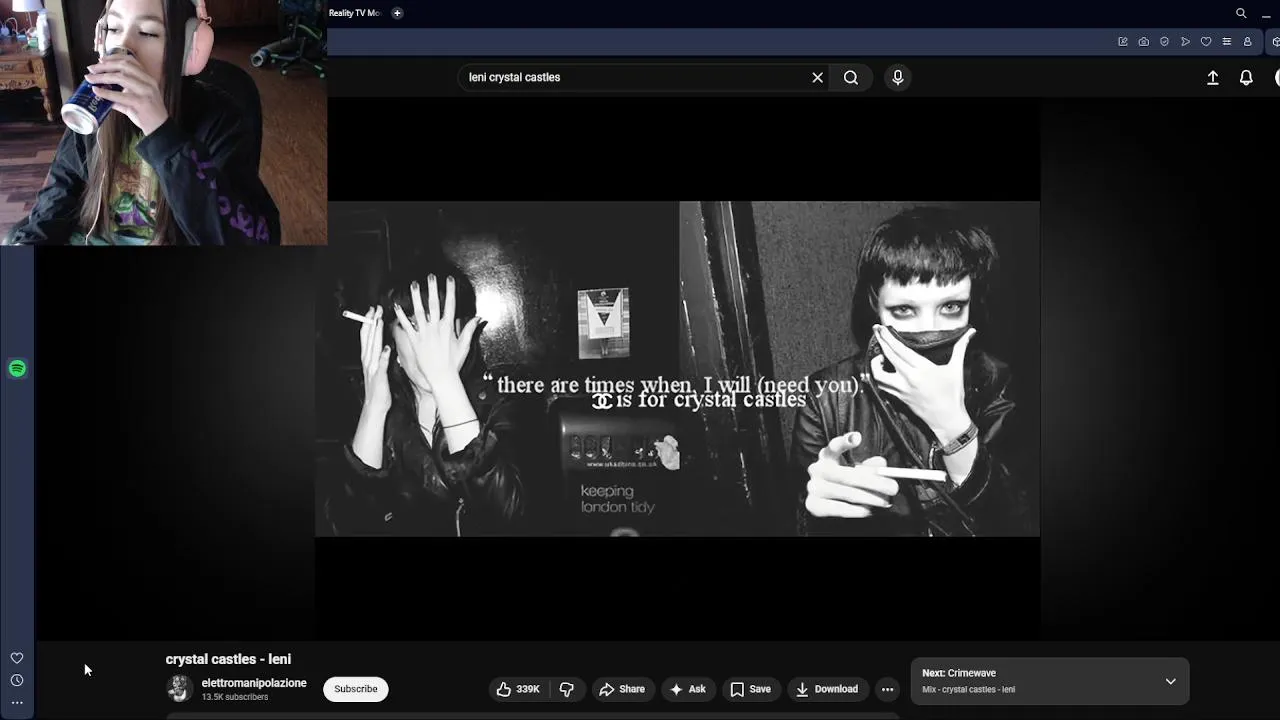Open tab search magnifier in title bar
Screen dimensions: 1280x720
tap(1241, 13)
